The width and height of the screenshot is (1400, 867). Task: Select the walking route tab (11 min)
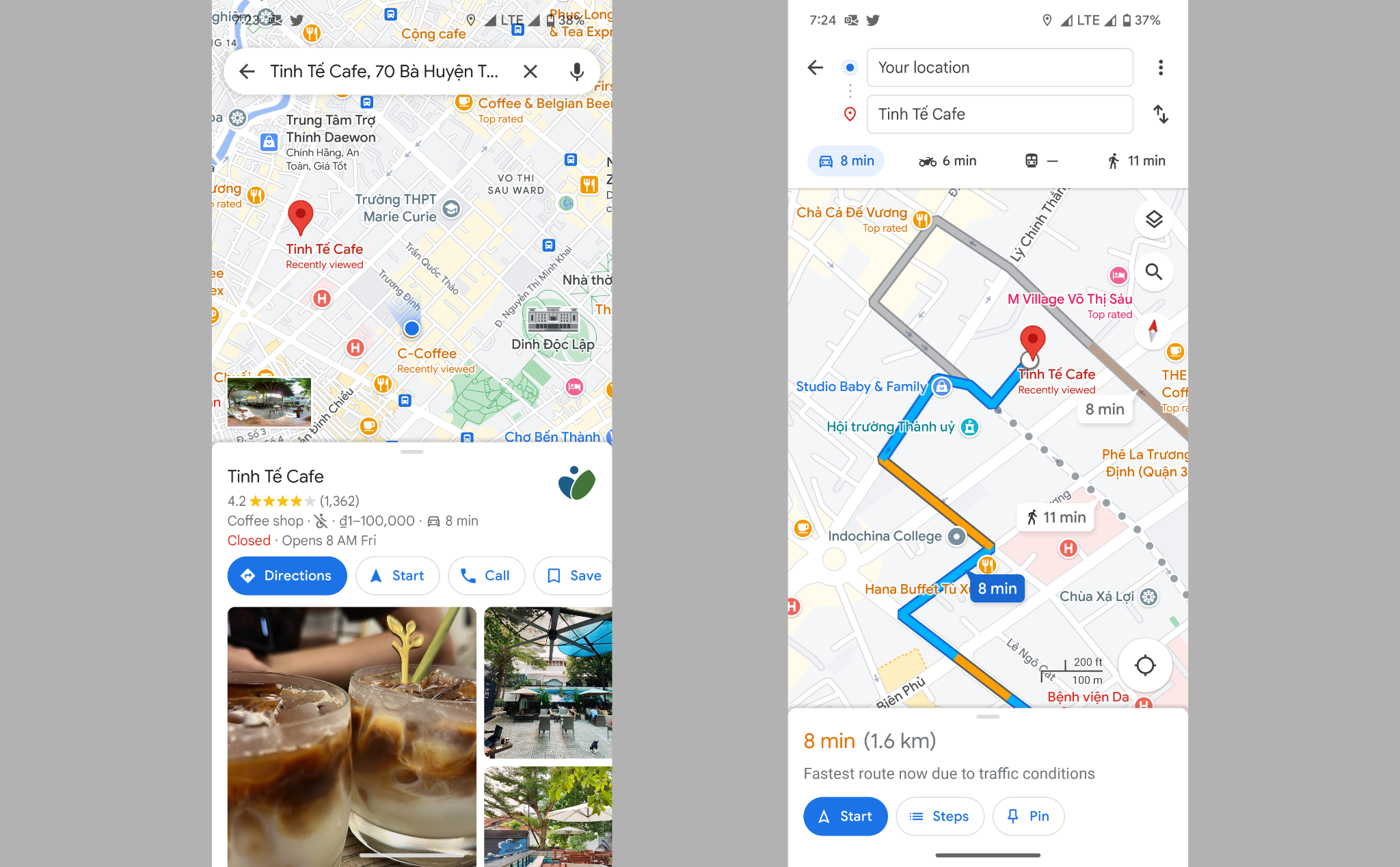click(1132, 160)
